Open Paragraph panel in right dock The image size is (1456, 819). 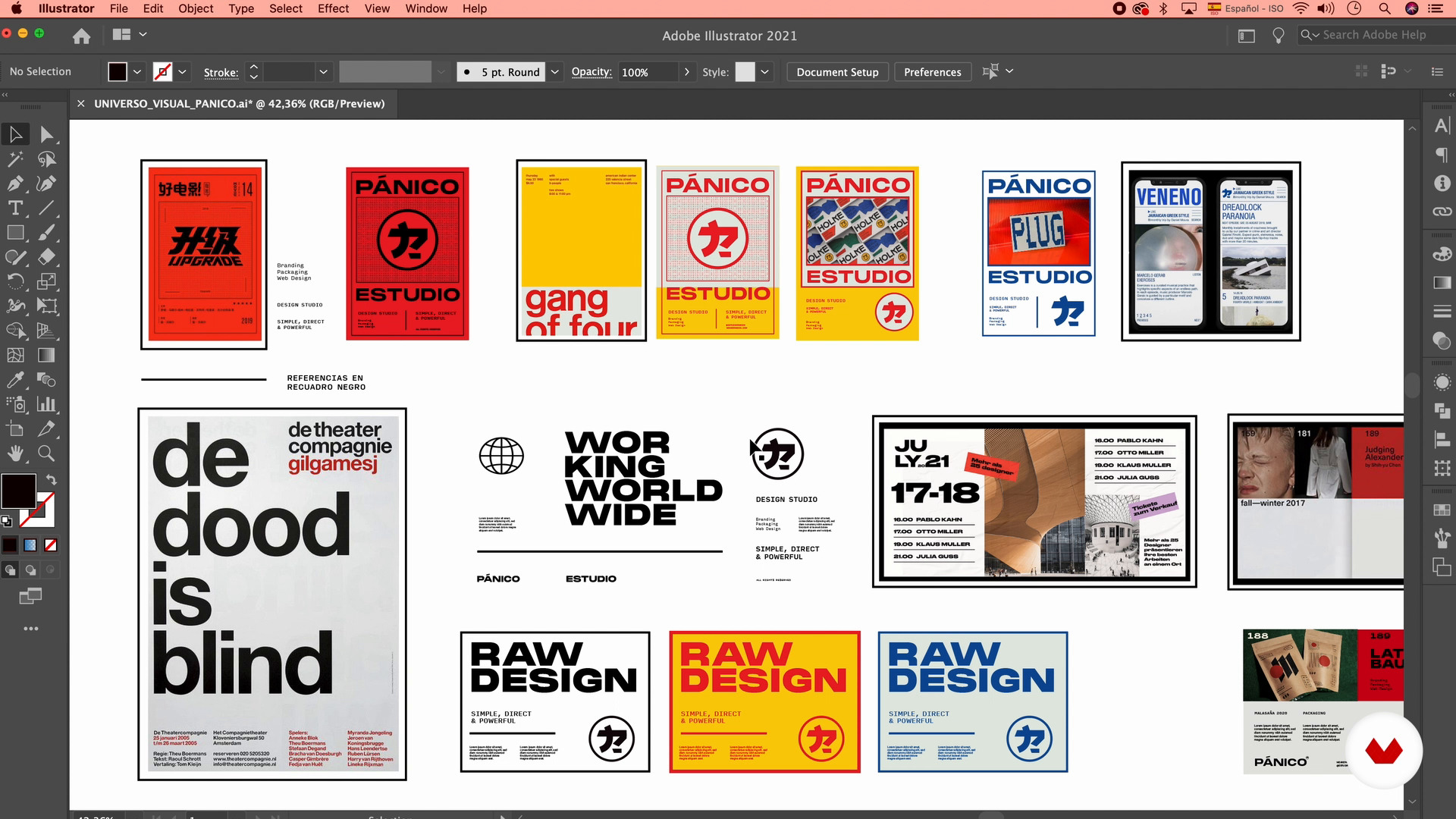tap(1442, 155)
